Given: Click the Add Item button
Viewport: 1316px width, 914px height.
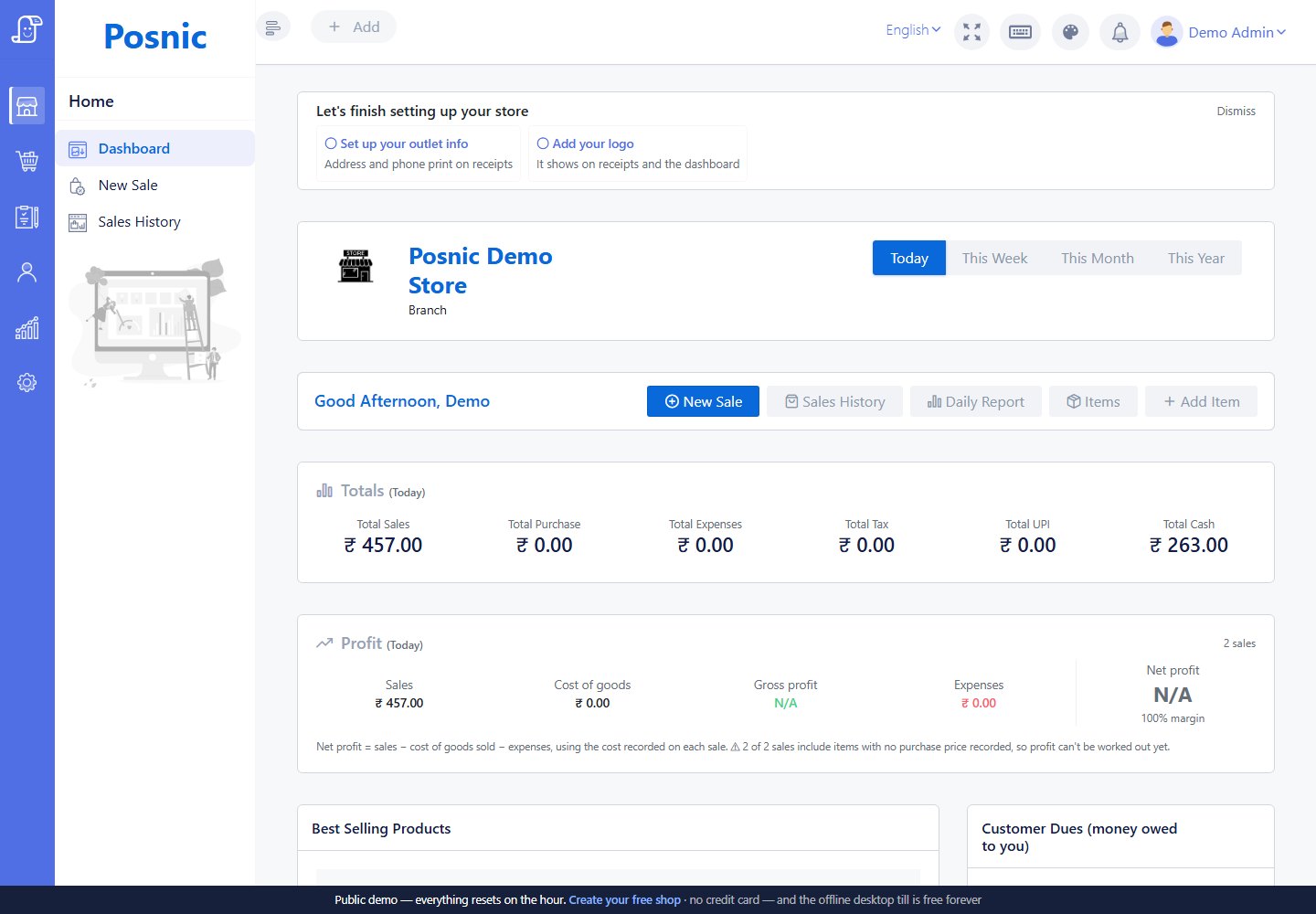Looking at the screenshot, I should point(1201,401).
